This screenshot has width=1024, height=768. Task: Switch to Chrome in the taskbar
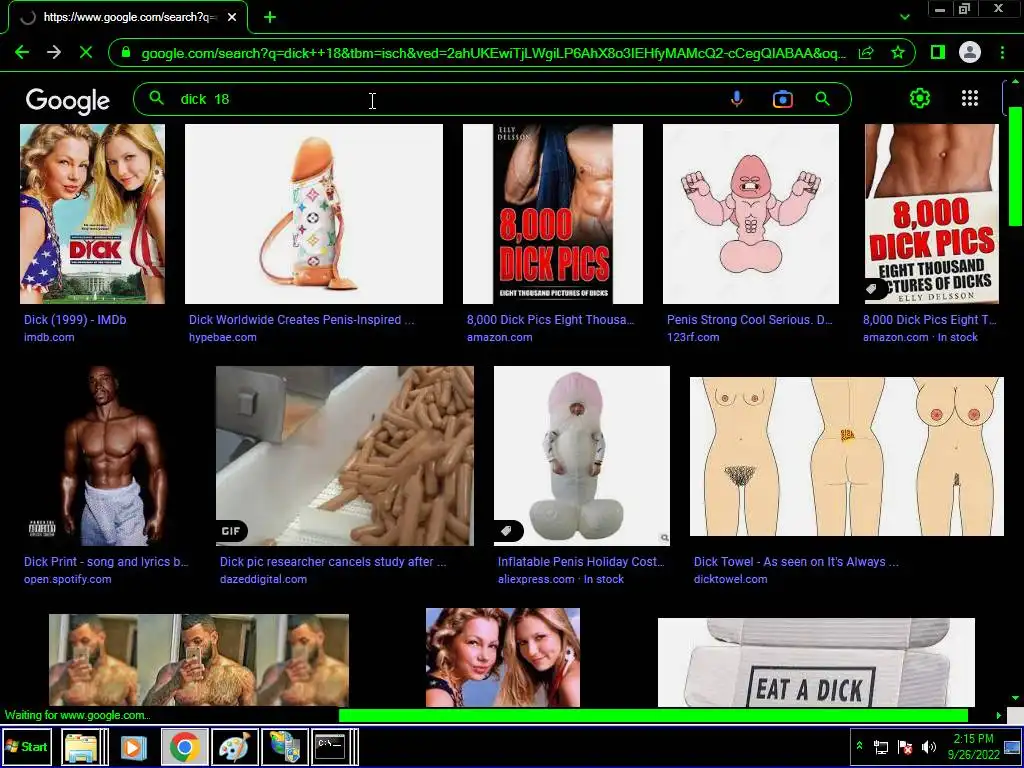185,746
